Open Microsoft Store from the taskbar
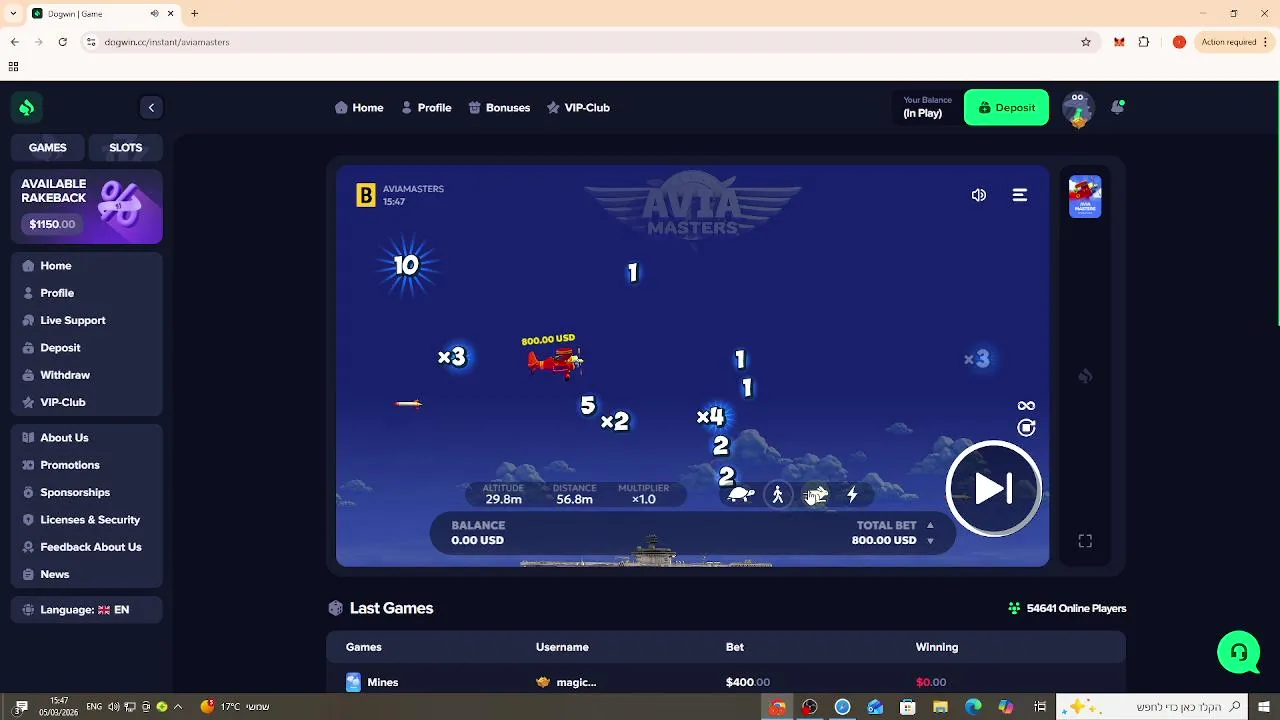The width and height of the screenshot is (1280, 720). point(908,707)
